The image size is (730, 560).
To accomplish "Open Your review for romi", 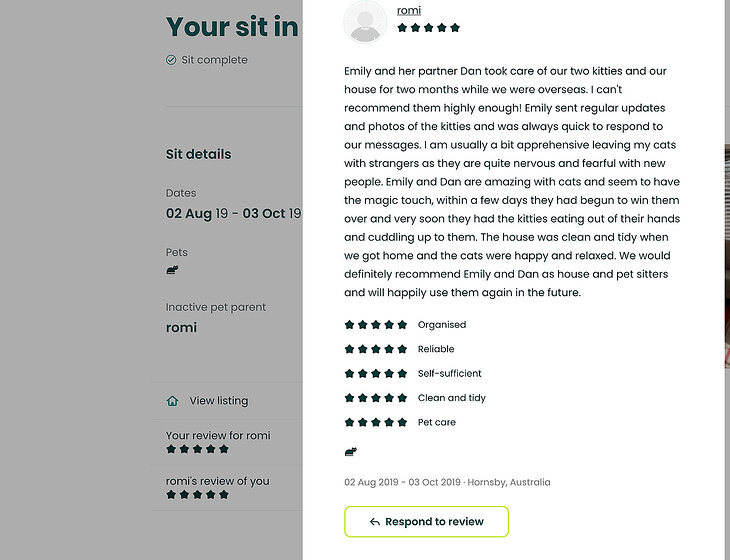I will (x=218, y=436).
